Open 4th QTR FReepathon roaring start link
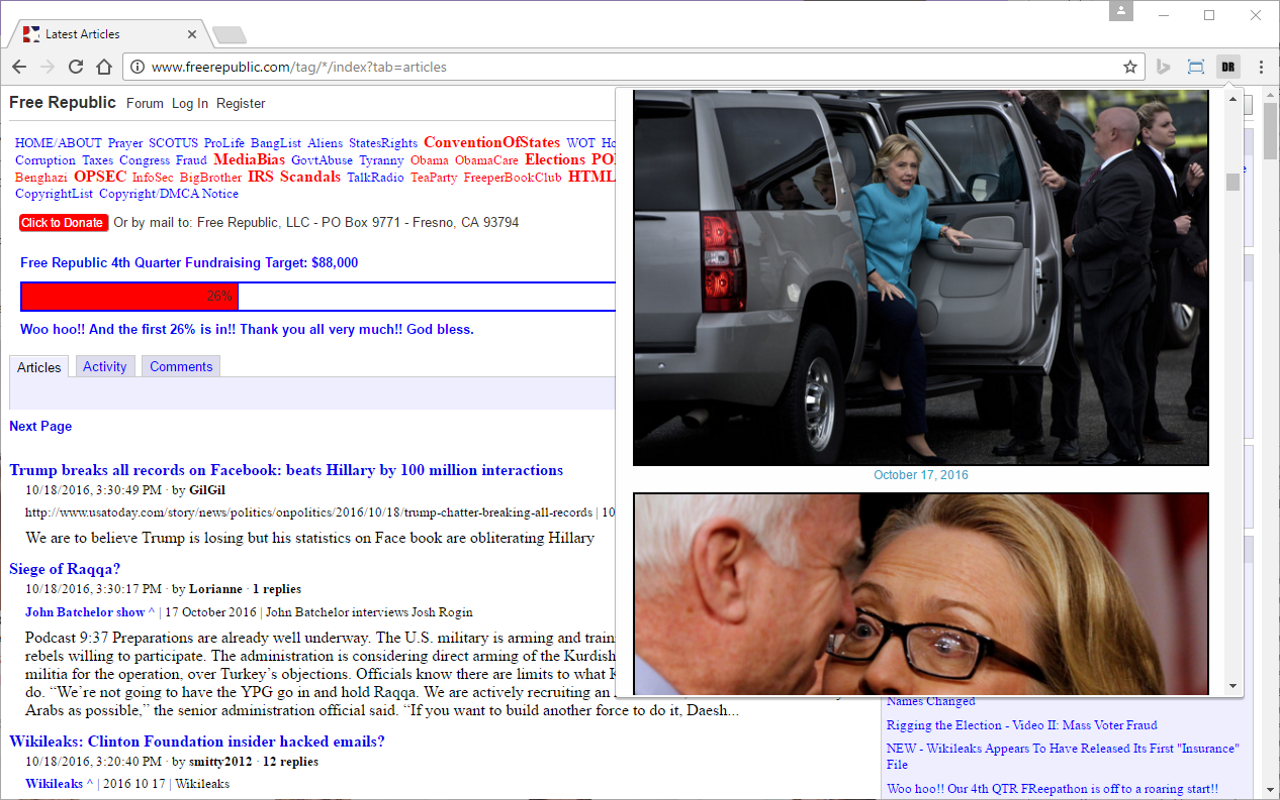The image size is (1280, 800). pos(1052,789)
